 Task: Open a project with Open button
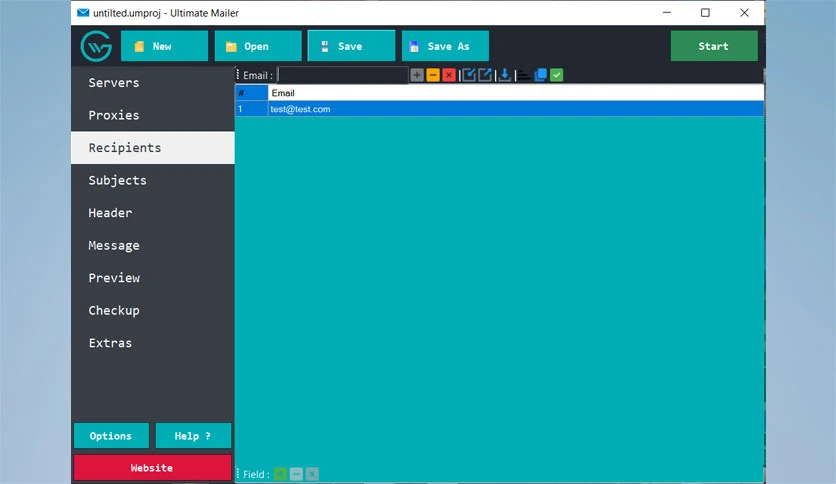[x=258, y=46]
